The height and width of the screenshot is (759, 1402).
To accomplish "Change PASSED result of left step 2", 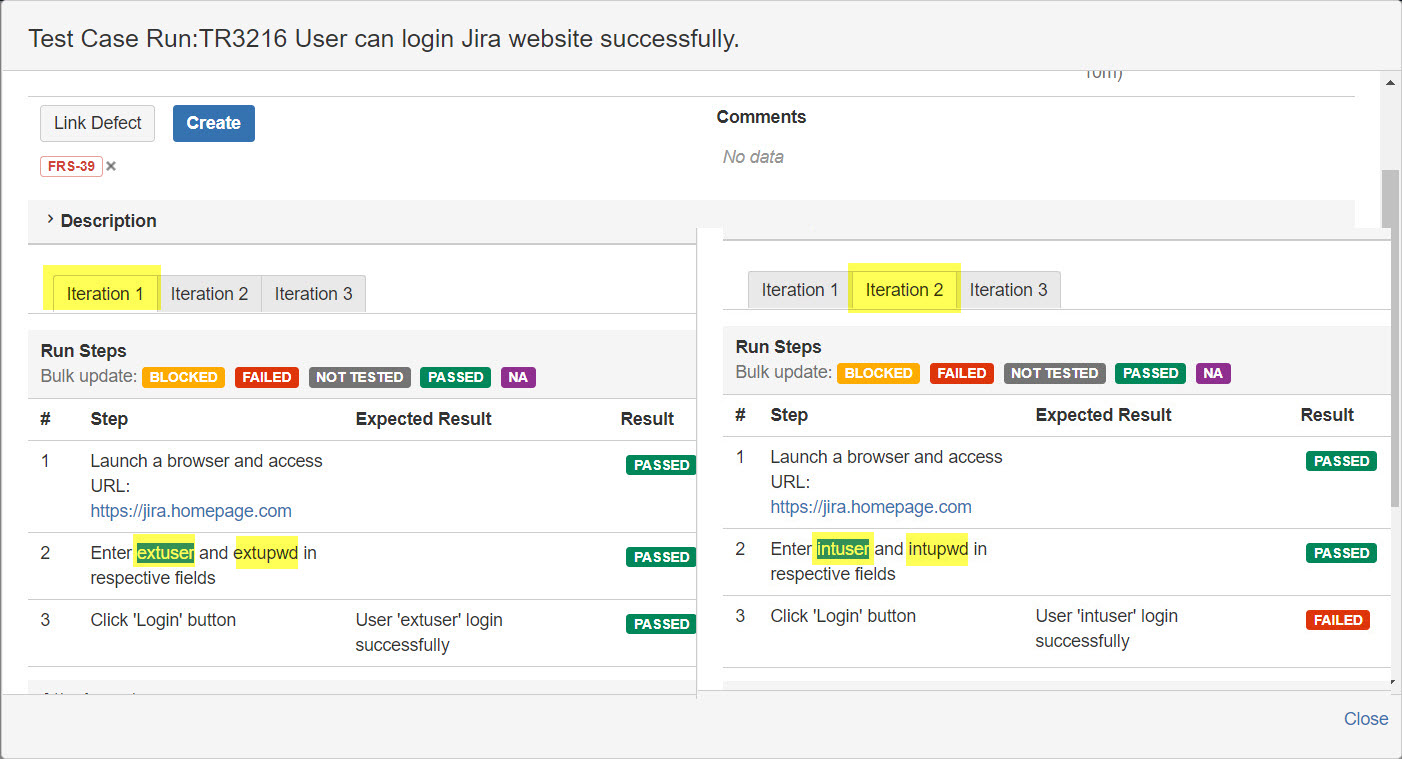I will tap(661, 557).
